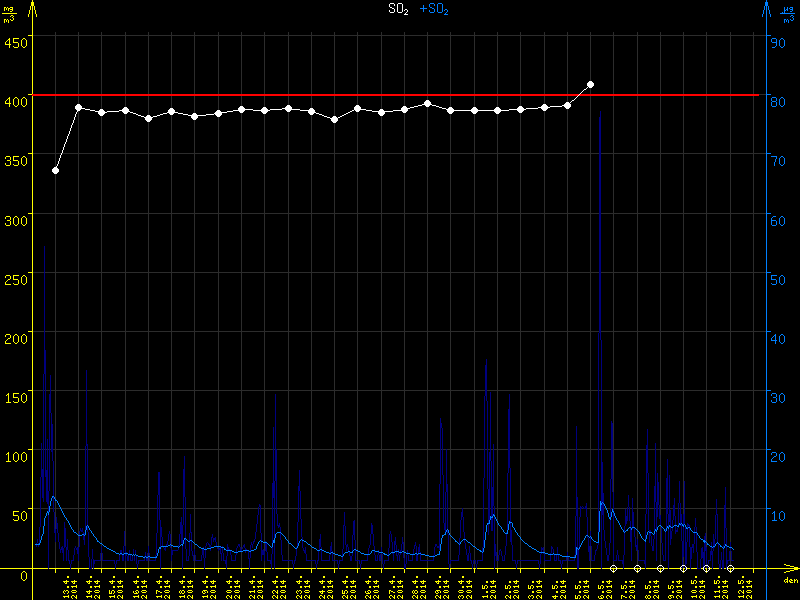Click the 90 value on the right axis

tap(775, 42)
